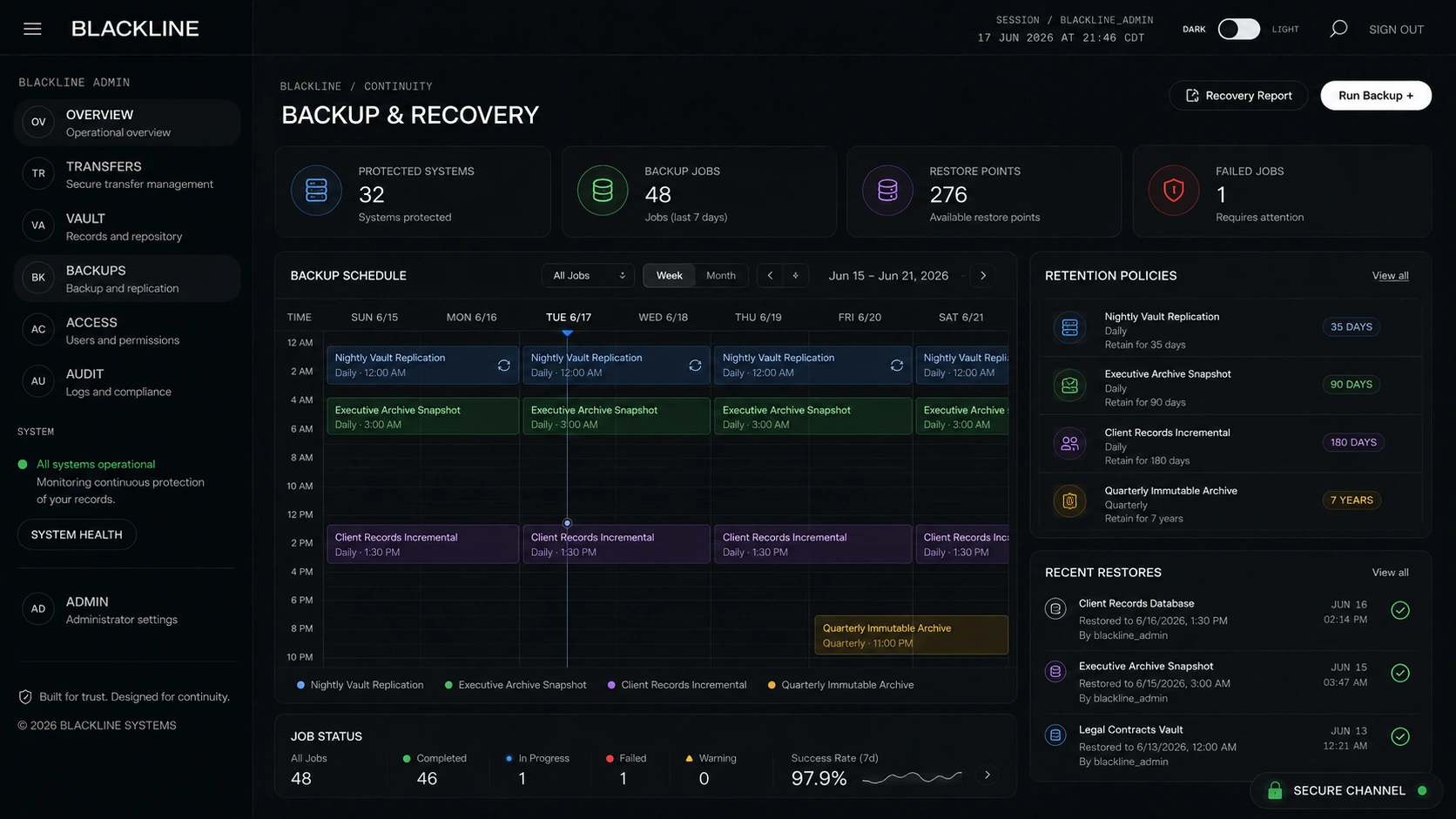This screenshot has width=1456, height=819.
Task: Toggle Client Records Incremental legend filter
Action: coord(677,685)
